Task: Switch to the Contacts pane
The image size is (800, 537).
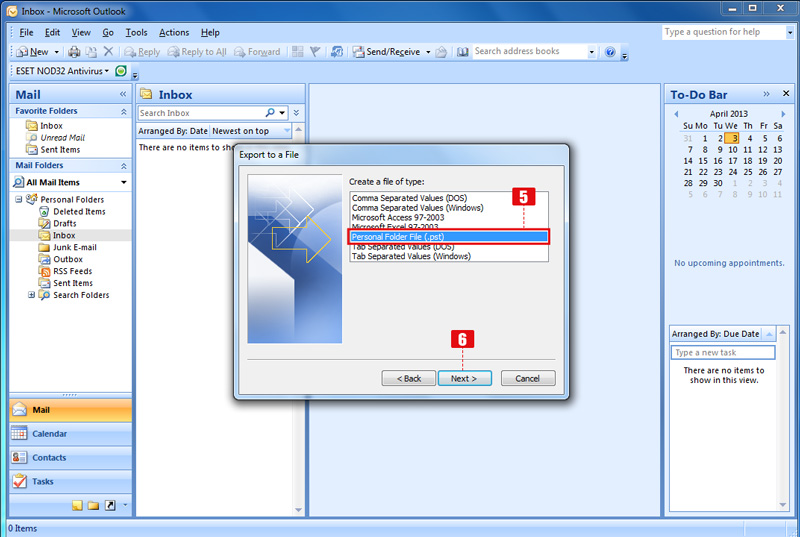Action: click(x=70, y=457)
